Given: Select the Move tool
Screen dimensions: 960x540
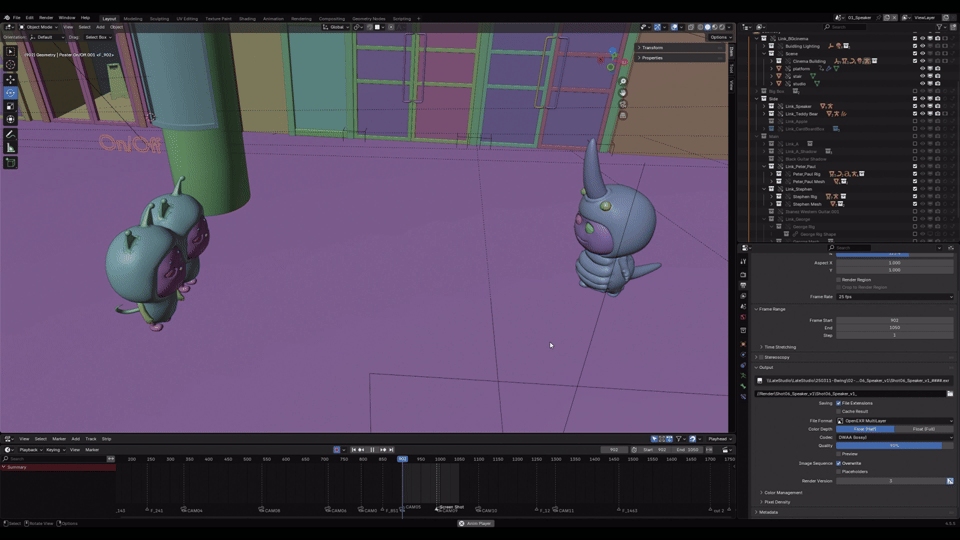Looking at the screenshot, I should (10, 80).
